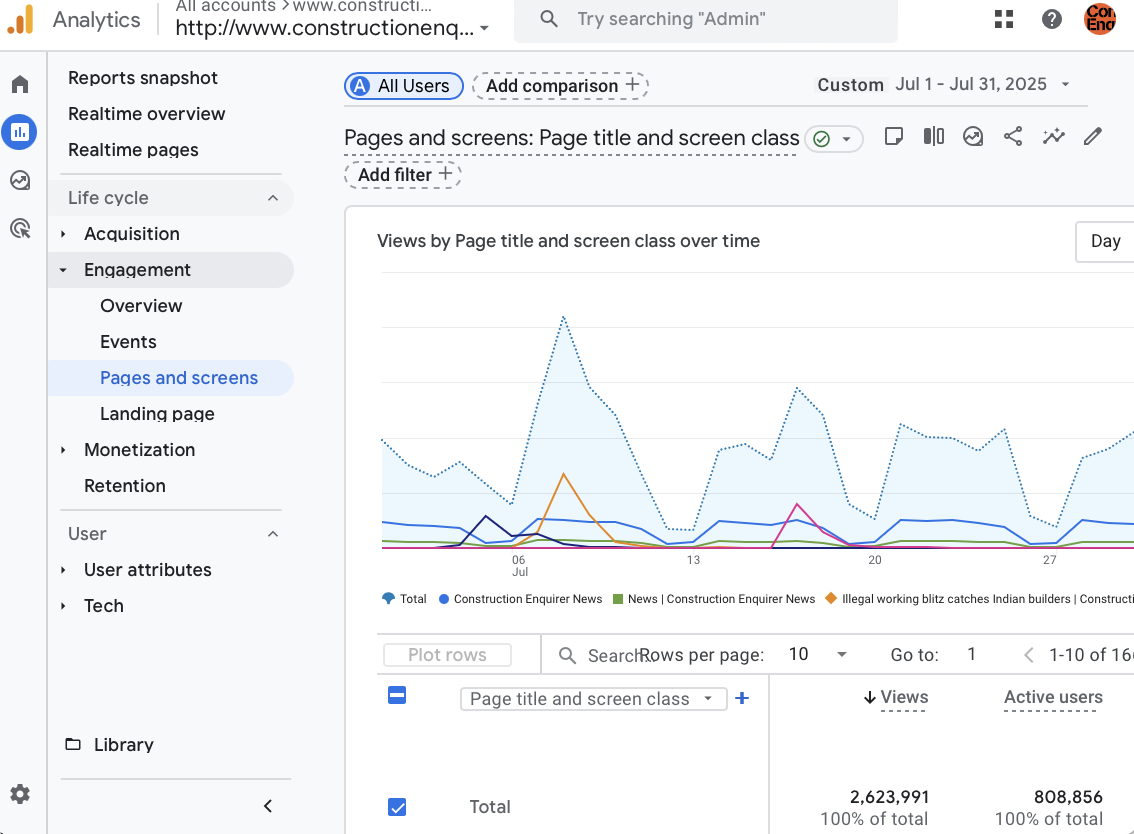1134x834 pixels.
Task: Toggle the select-all rows checkbox
Action: tap(397, 695)
